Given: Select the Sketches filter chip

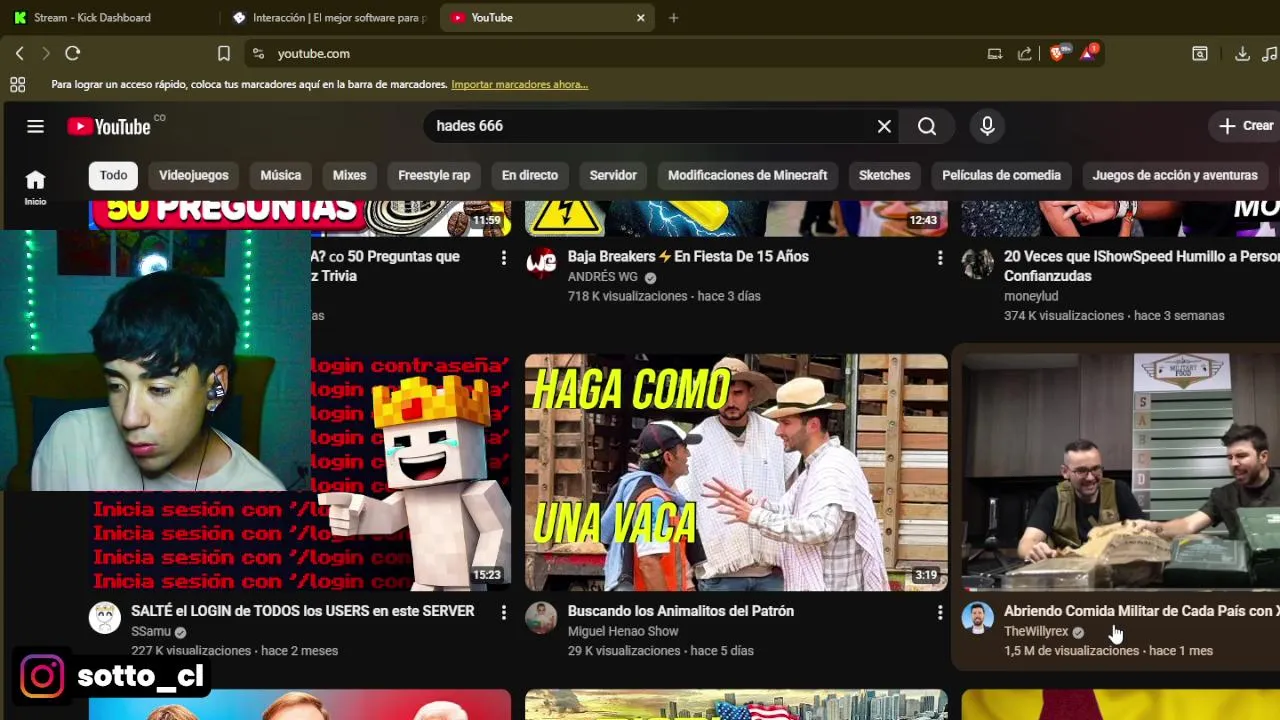Looking at the screenshot, I should (x=885, y=175).
